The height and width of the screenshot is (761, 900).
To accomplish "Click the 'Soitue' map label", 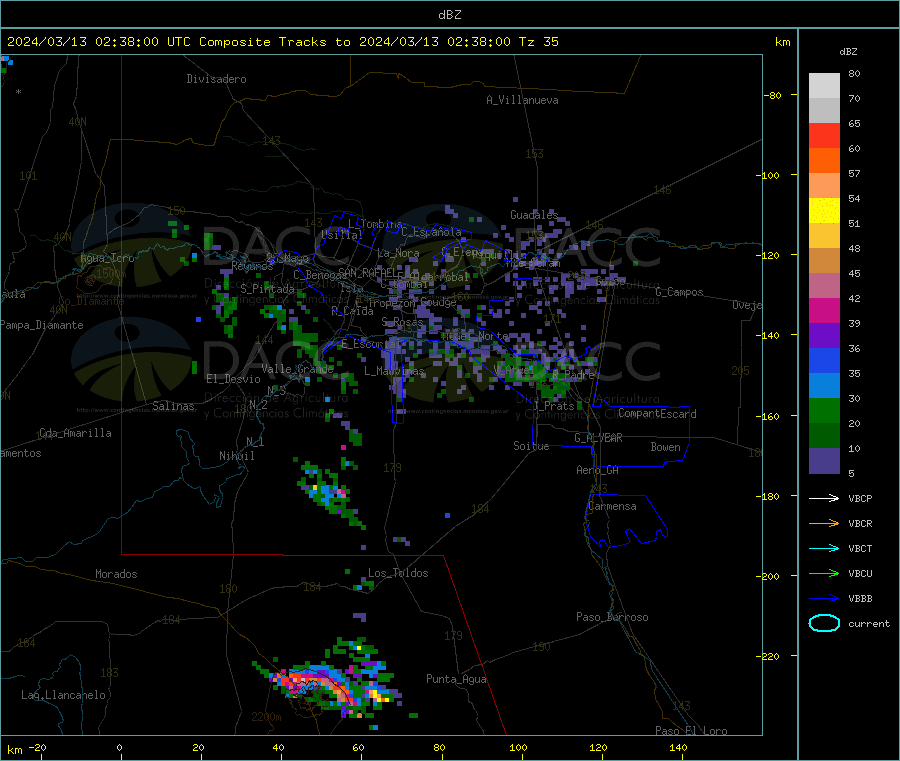I will [x=531, y=446].
